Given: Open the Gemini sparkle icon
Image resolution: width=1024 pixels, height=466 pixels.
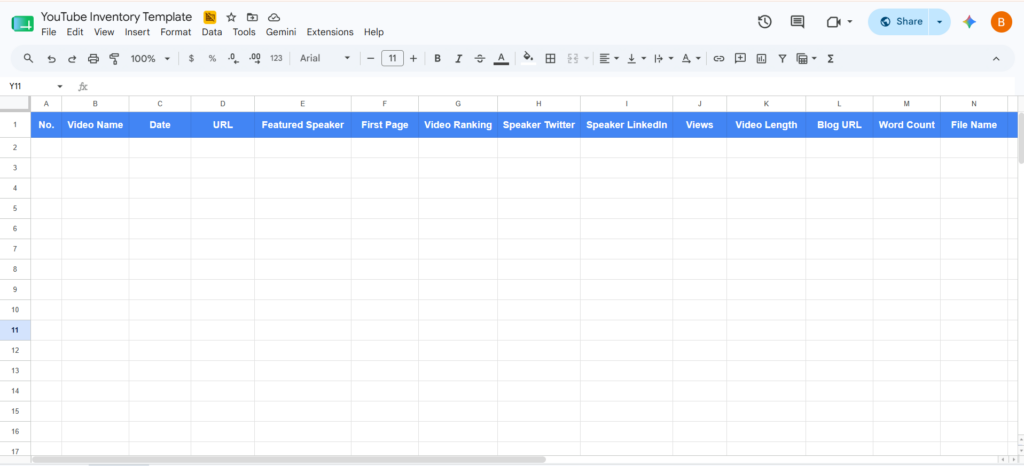Looking at the screenshot, I should point(970,22).
